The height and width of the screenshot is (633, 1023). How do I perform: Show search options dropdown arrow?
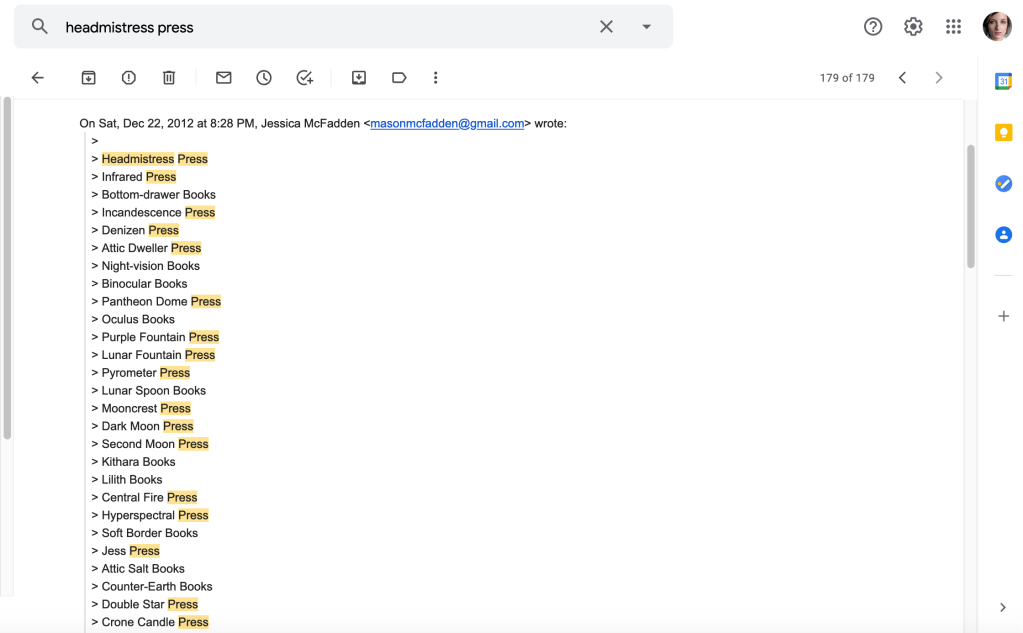point(647,27)
